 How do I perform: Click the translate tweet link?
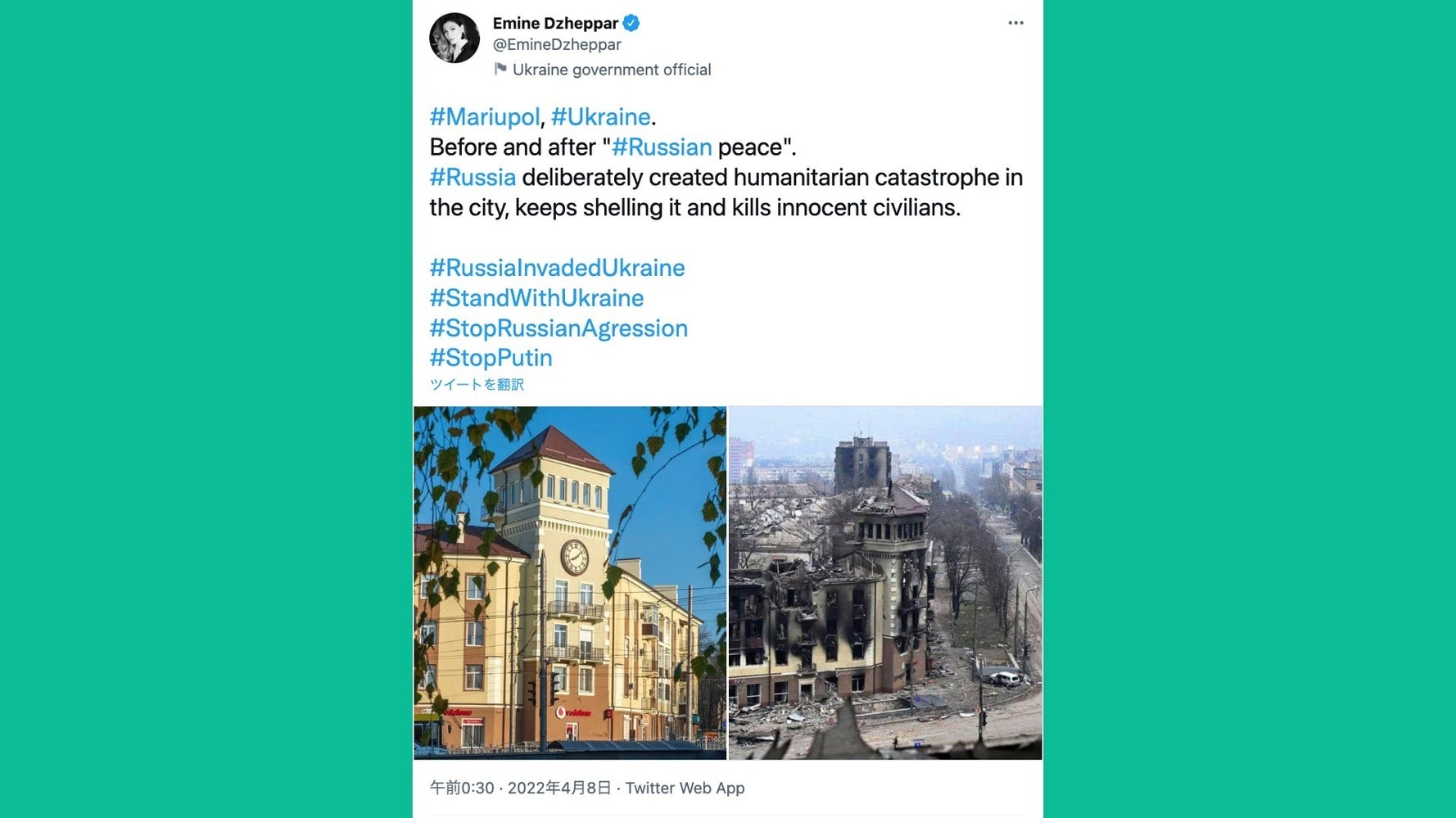tap(477, 385)
